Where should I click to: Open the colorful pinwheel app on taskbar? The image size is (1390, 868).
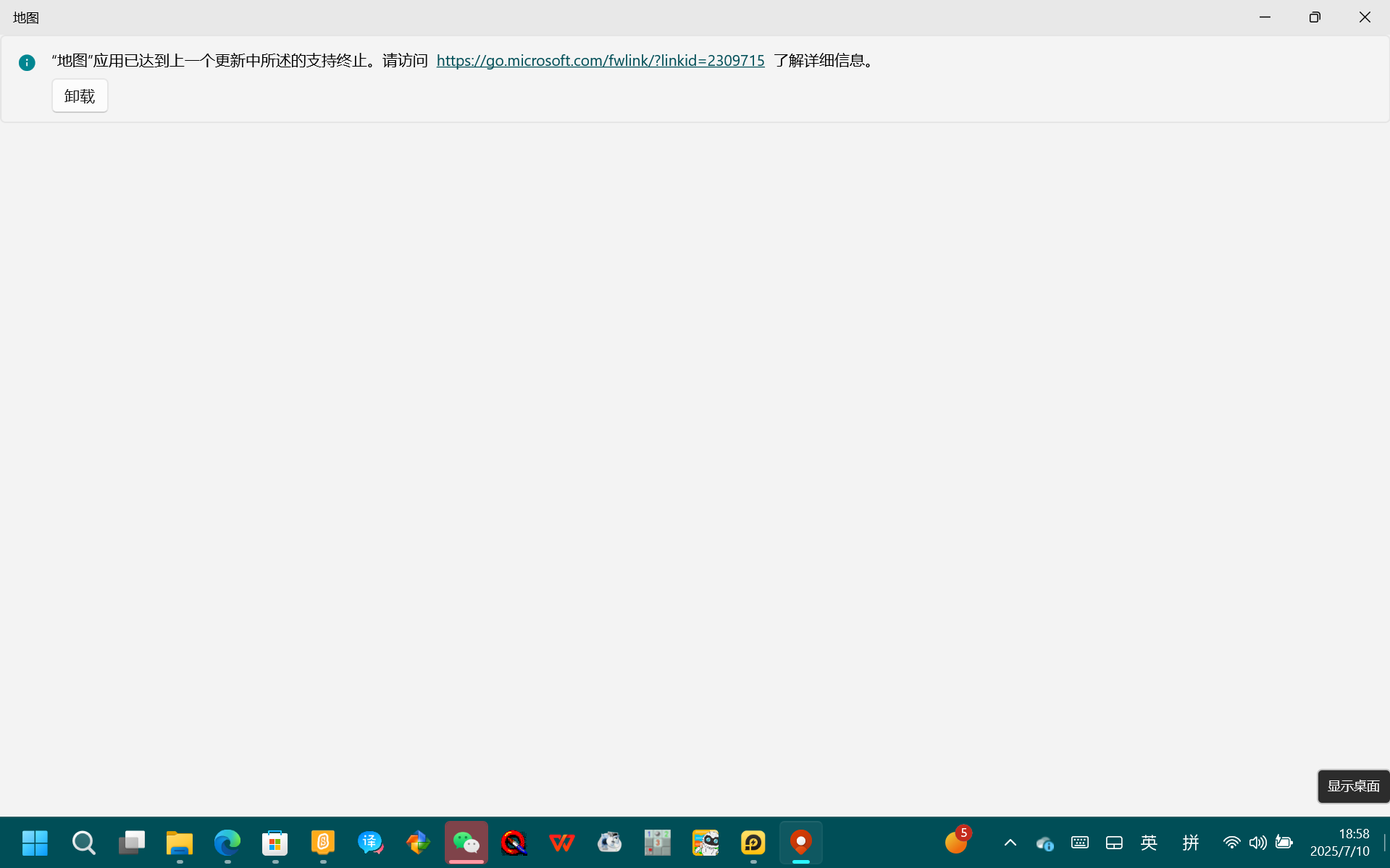pyautogui.click(x=418, y=843)
